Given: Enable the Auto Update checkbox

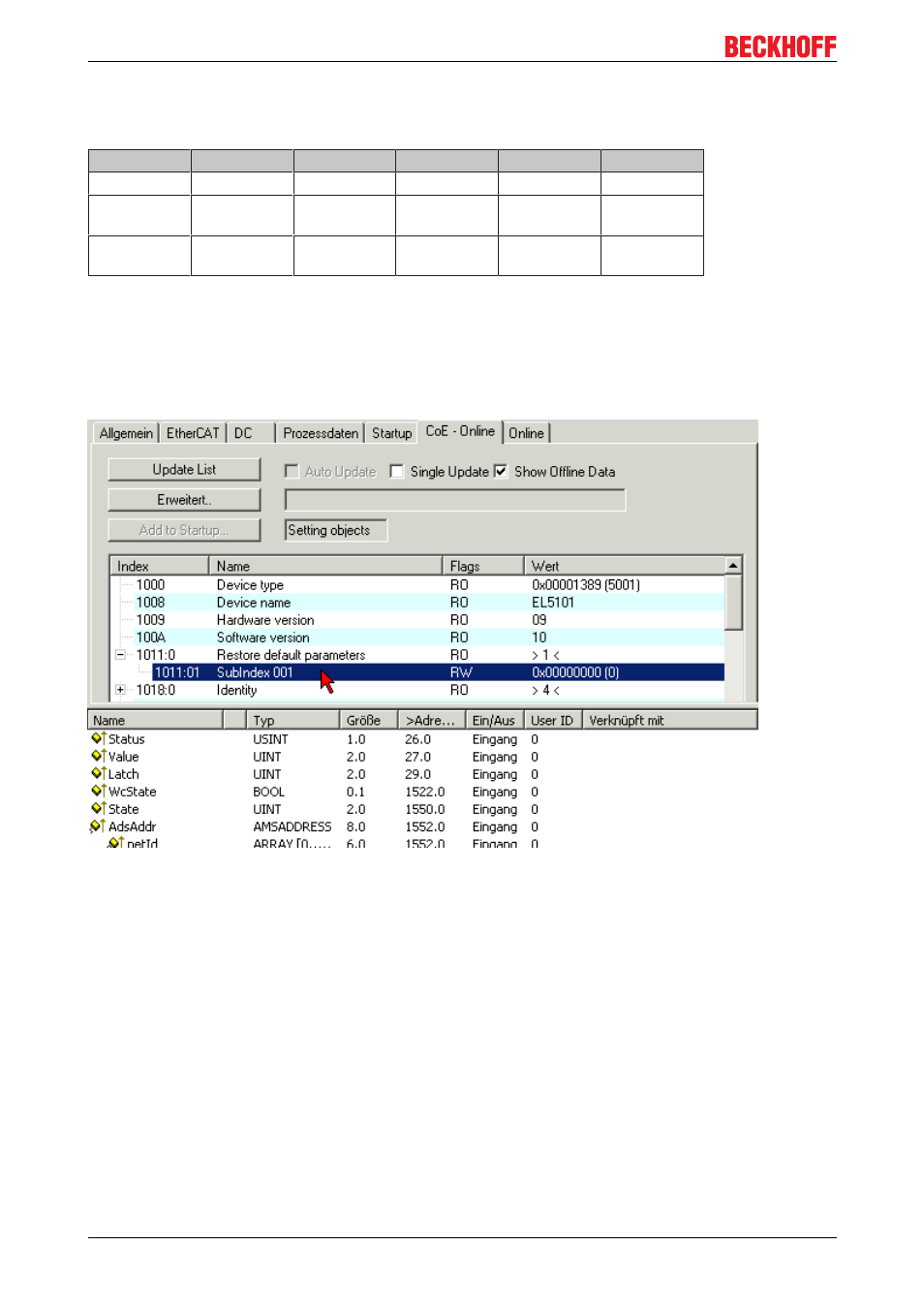Looking at the screenshot, I should [292, 471].
